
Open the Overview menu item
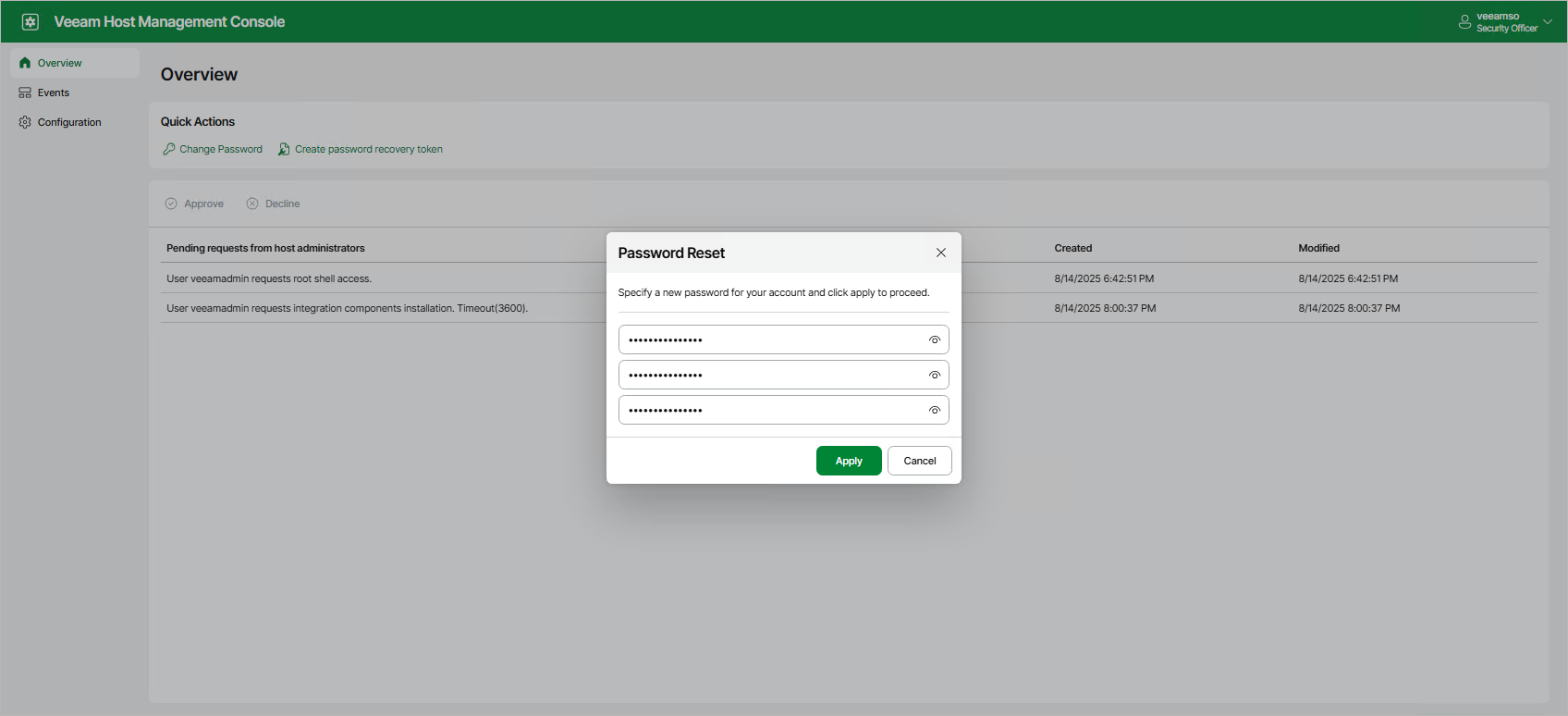tap(75, 63)
